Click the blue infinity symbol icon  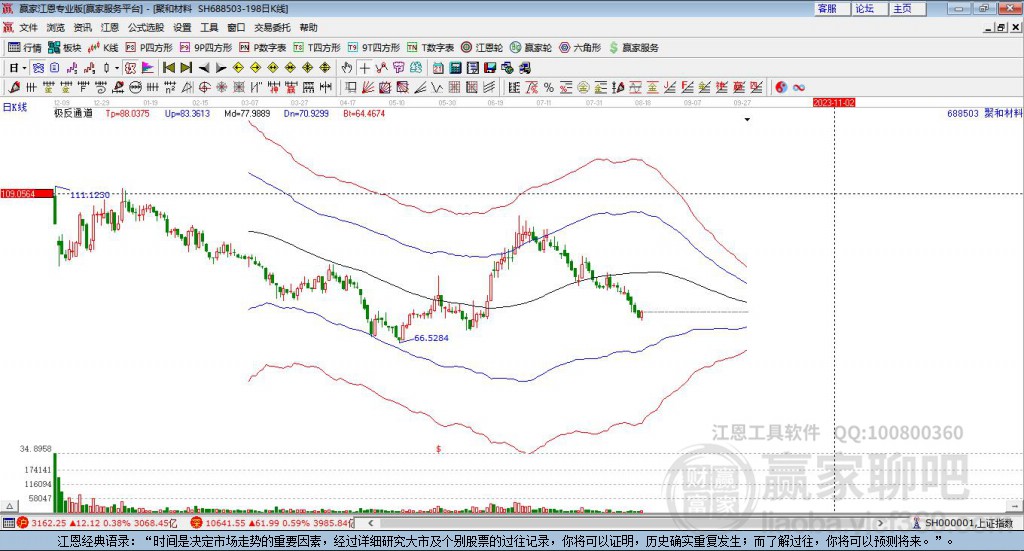tap(799, 87)
